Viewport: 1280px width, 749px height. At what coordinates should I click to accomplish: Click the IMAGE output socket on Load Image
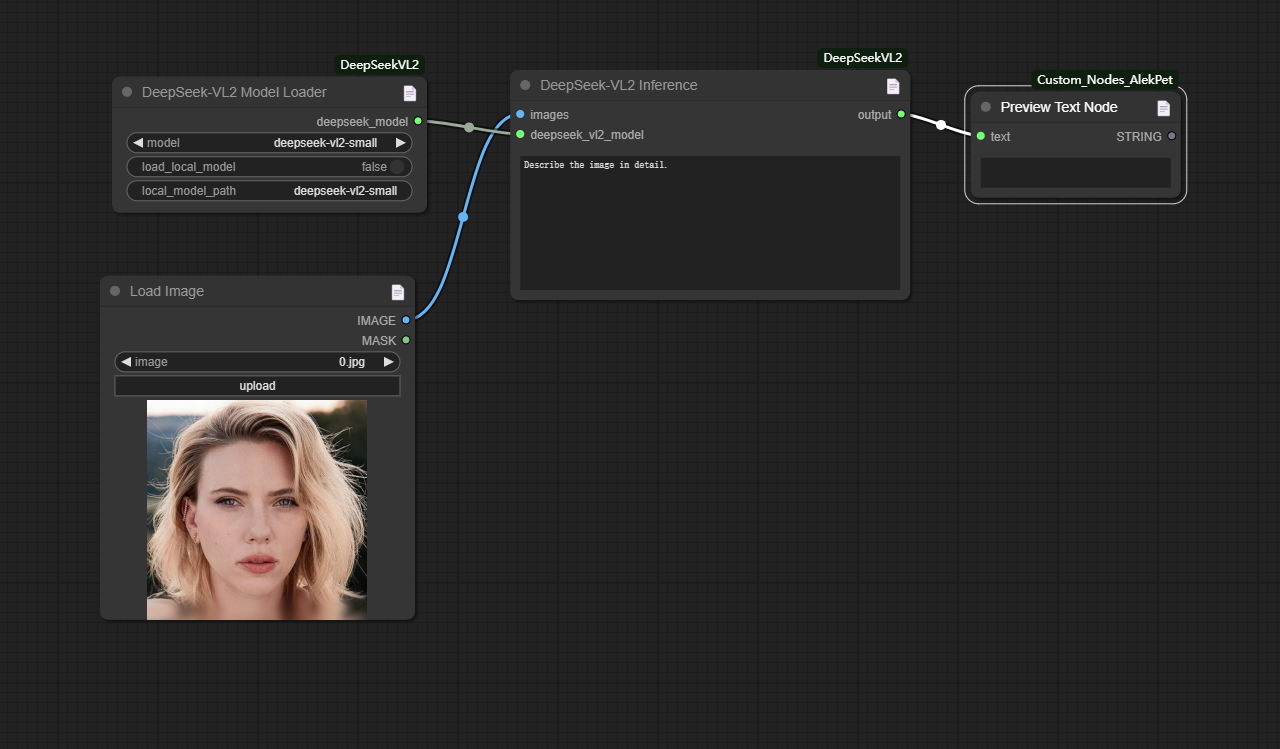(406, 320)
